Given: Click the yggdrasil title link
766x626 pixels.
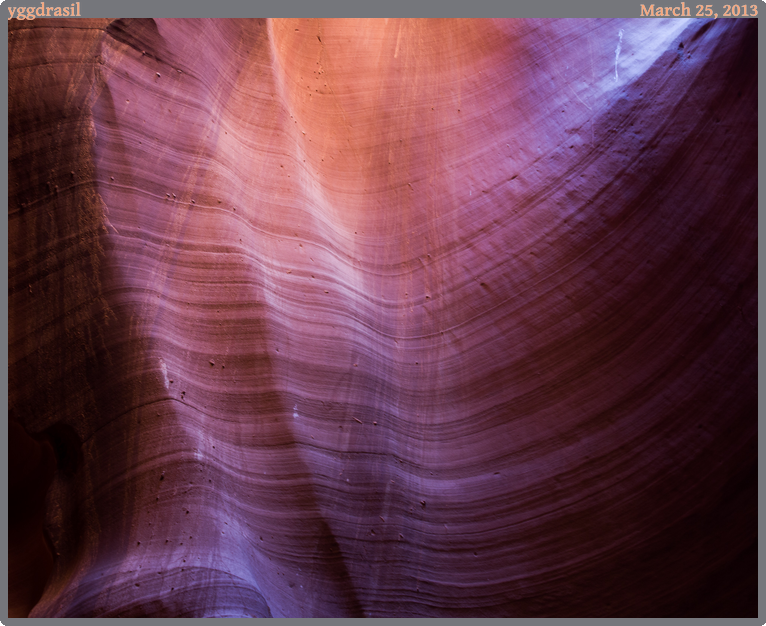Looking at the screenshot, I should (x=44, y=10).
